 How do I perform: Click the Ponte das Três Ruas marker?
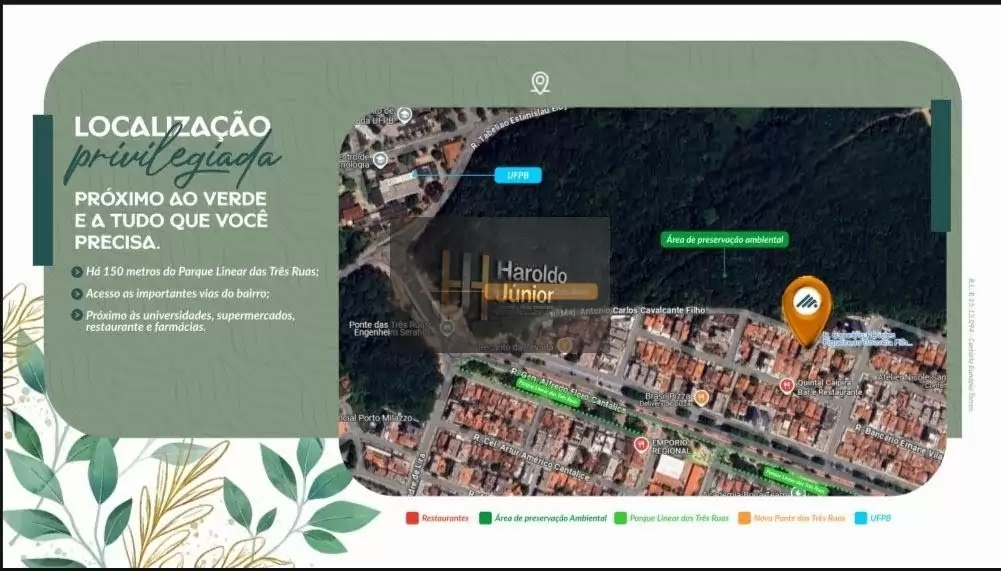tap(447, 326)
